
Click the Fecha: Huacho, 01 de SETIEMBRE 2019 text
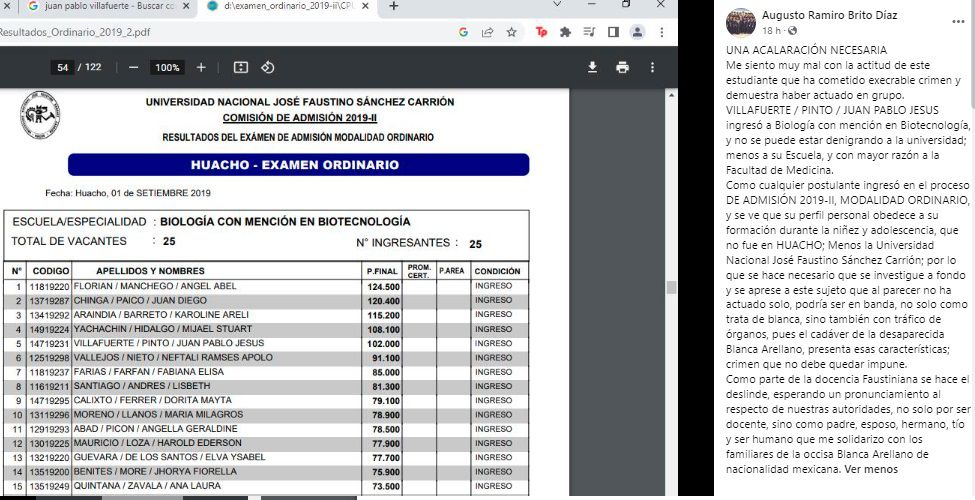point(127,193)
